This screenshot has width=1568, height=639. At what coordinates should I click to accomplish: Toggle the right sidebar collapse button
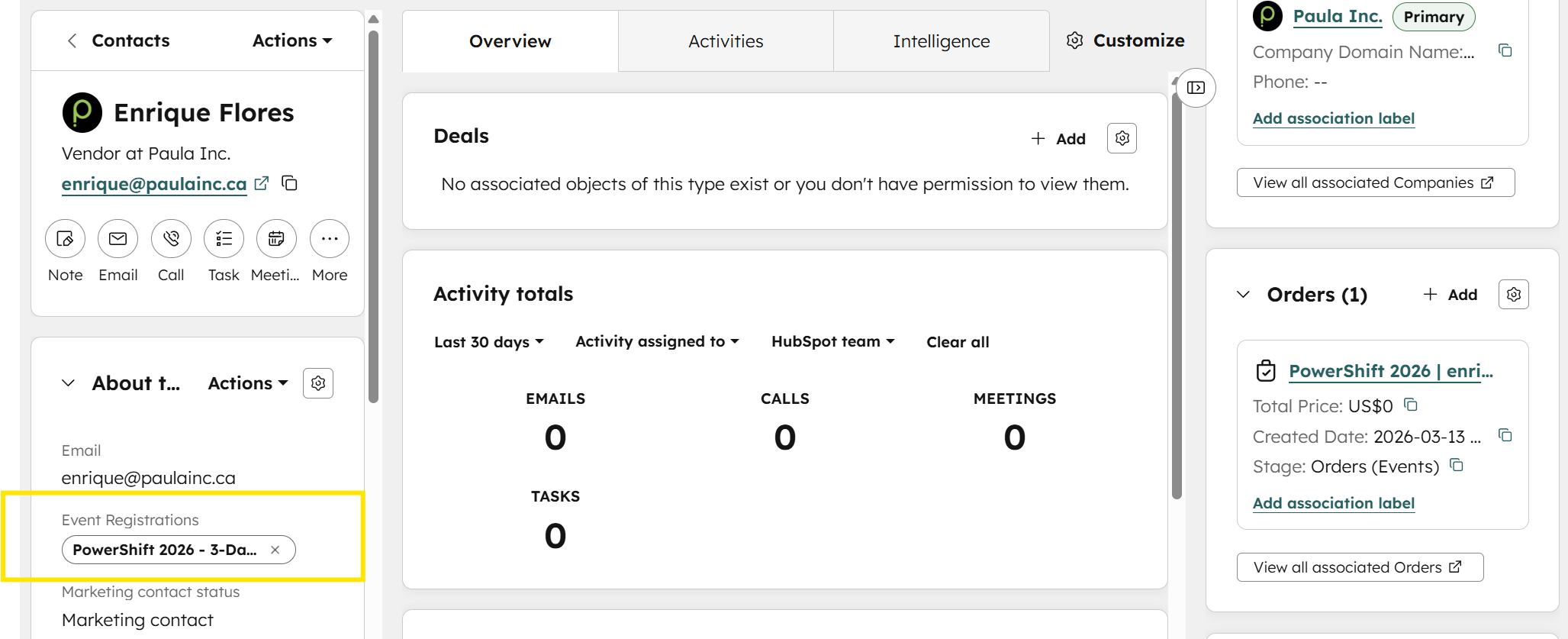[x=1196, y=88]
